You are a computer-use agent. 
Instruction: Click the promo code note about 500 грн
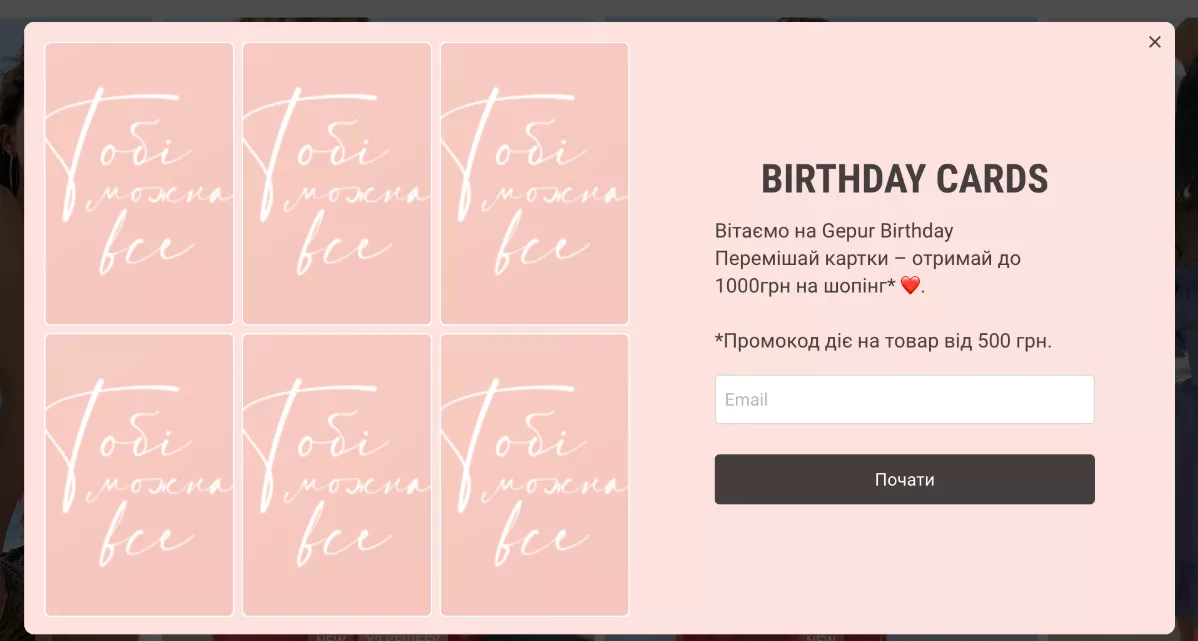[x=883, y=341]
